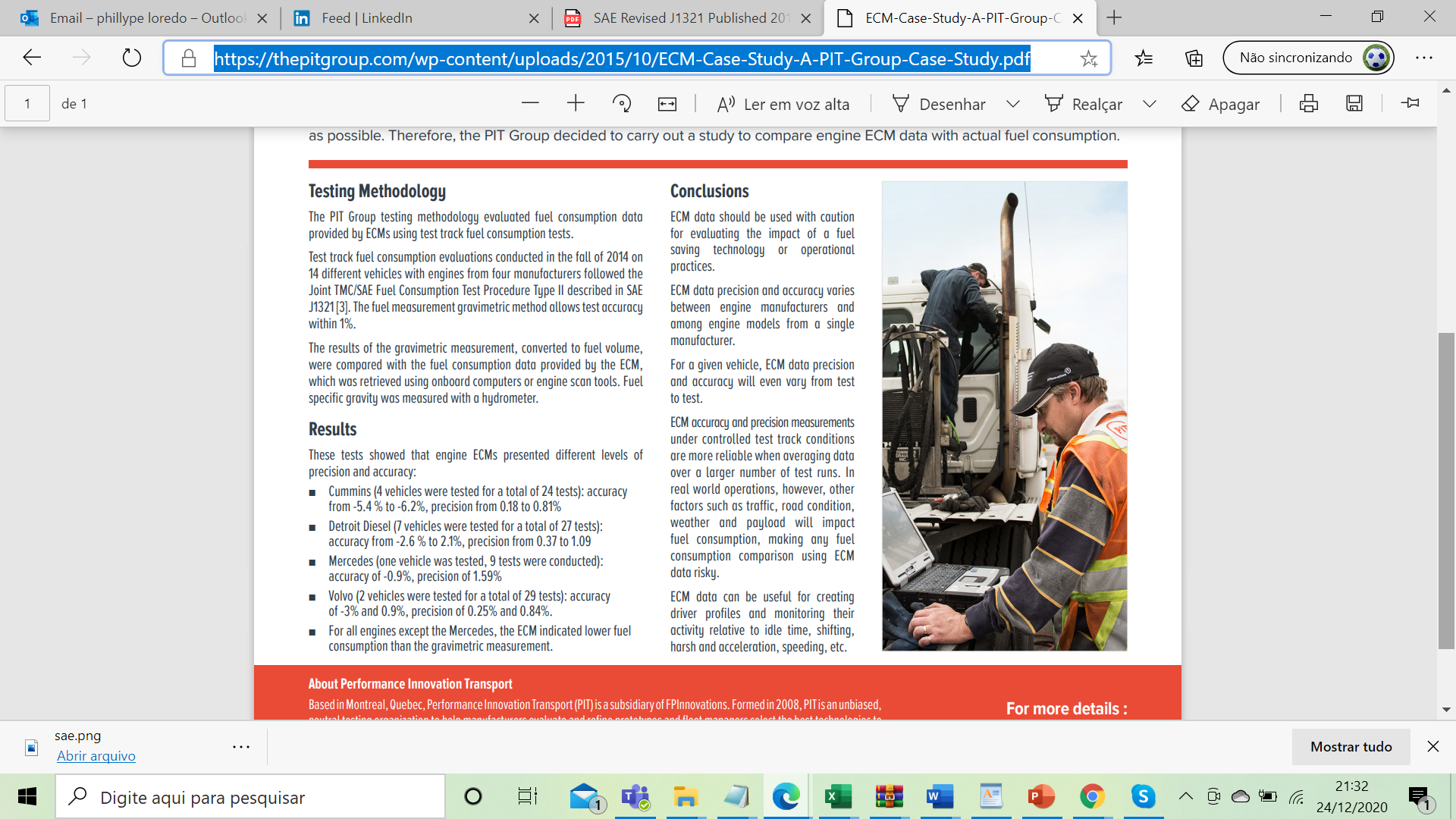The image size is (1456, 819).
Task: Click the Mostrar tudo button
Action: pyautogui.click(x=1351, y=747)
